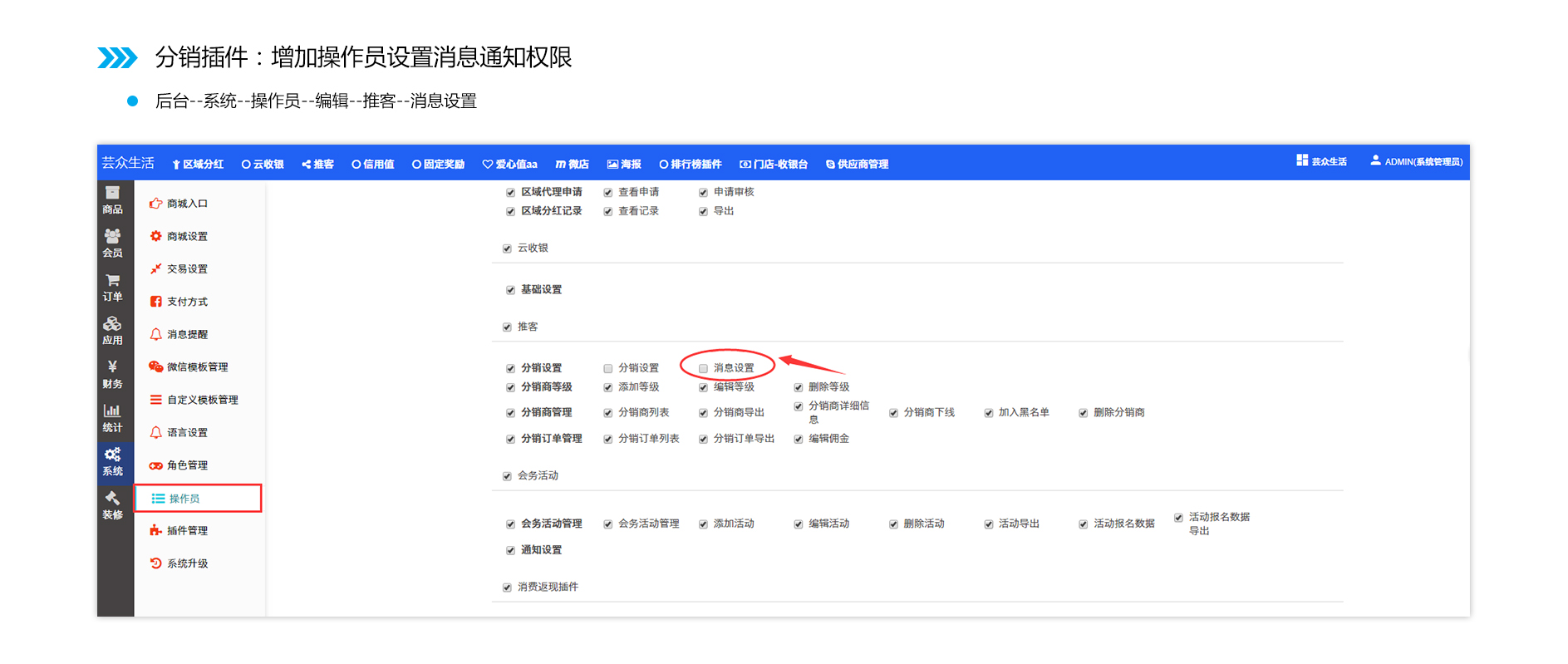Uncheck the 会务活动 group checkbox
This screenshot has width=1568, height=664.
507,476
